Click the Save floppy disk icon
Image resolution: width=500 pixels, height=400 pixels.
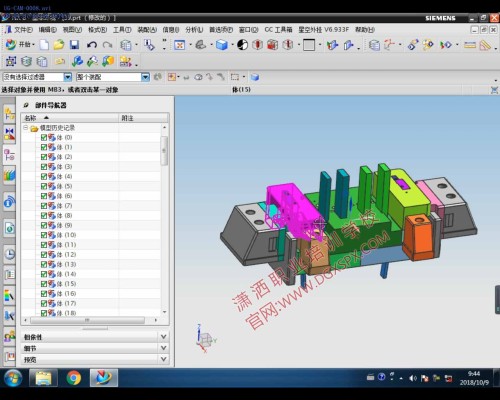point(74,45)
